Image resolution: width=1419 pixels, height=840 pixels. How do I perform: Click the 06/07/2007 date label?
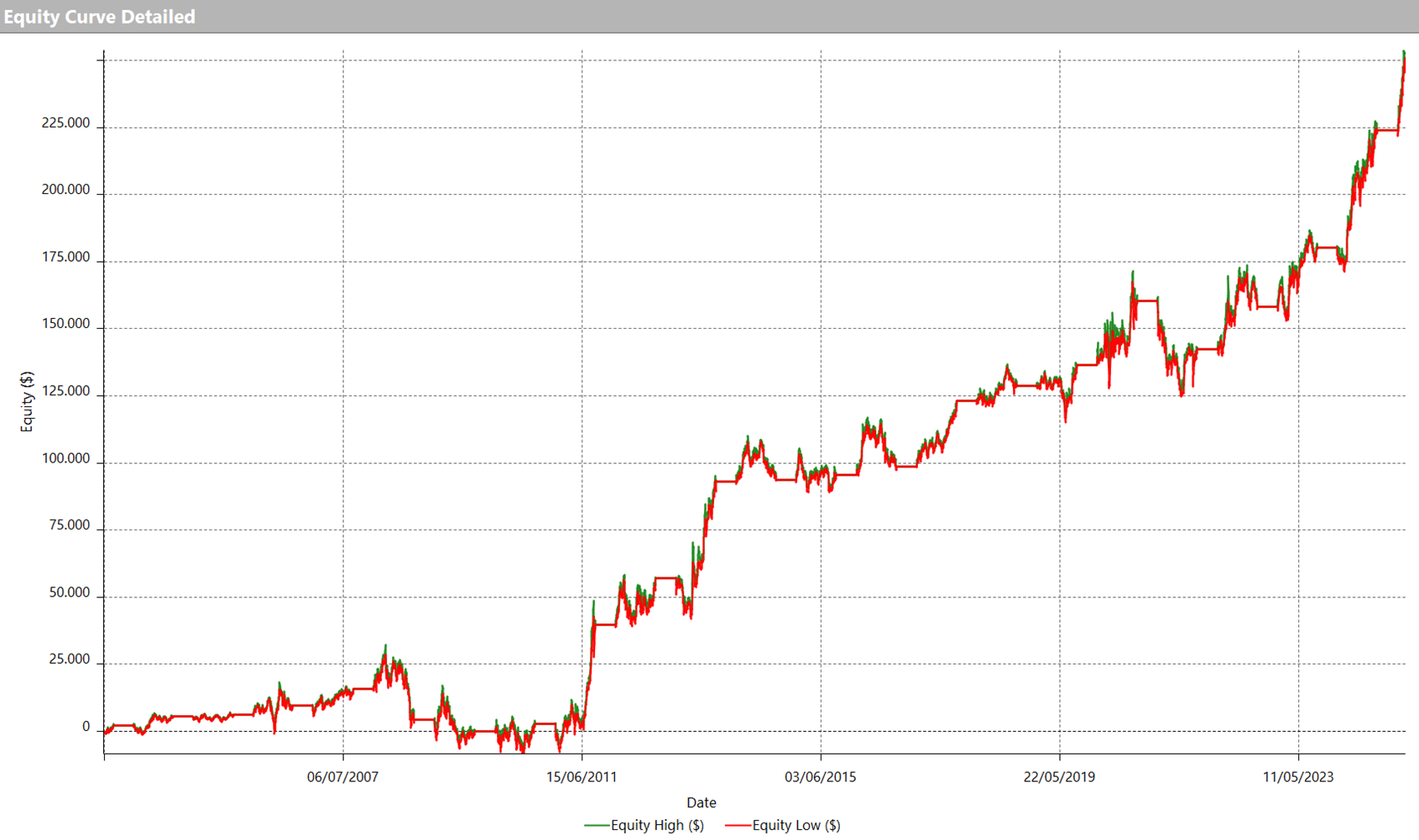(342, 777)
